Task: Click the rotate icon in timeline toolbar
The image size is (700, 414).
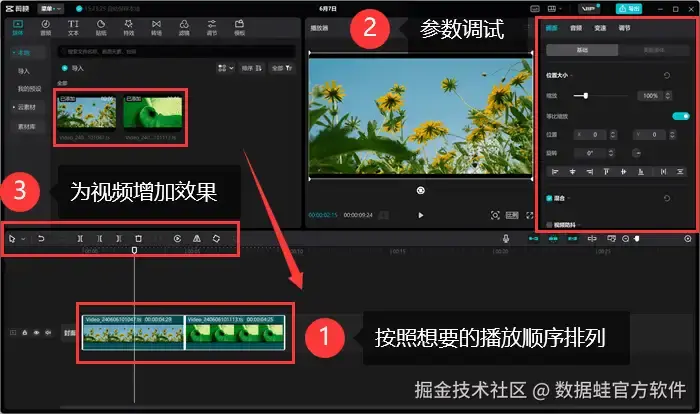Action: tap(217, 239)
